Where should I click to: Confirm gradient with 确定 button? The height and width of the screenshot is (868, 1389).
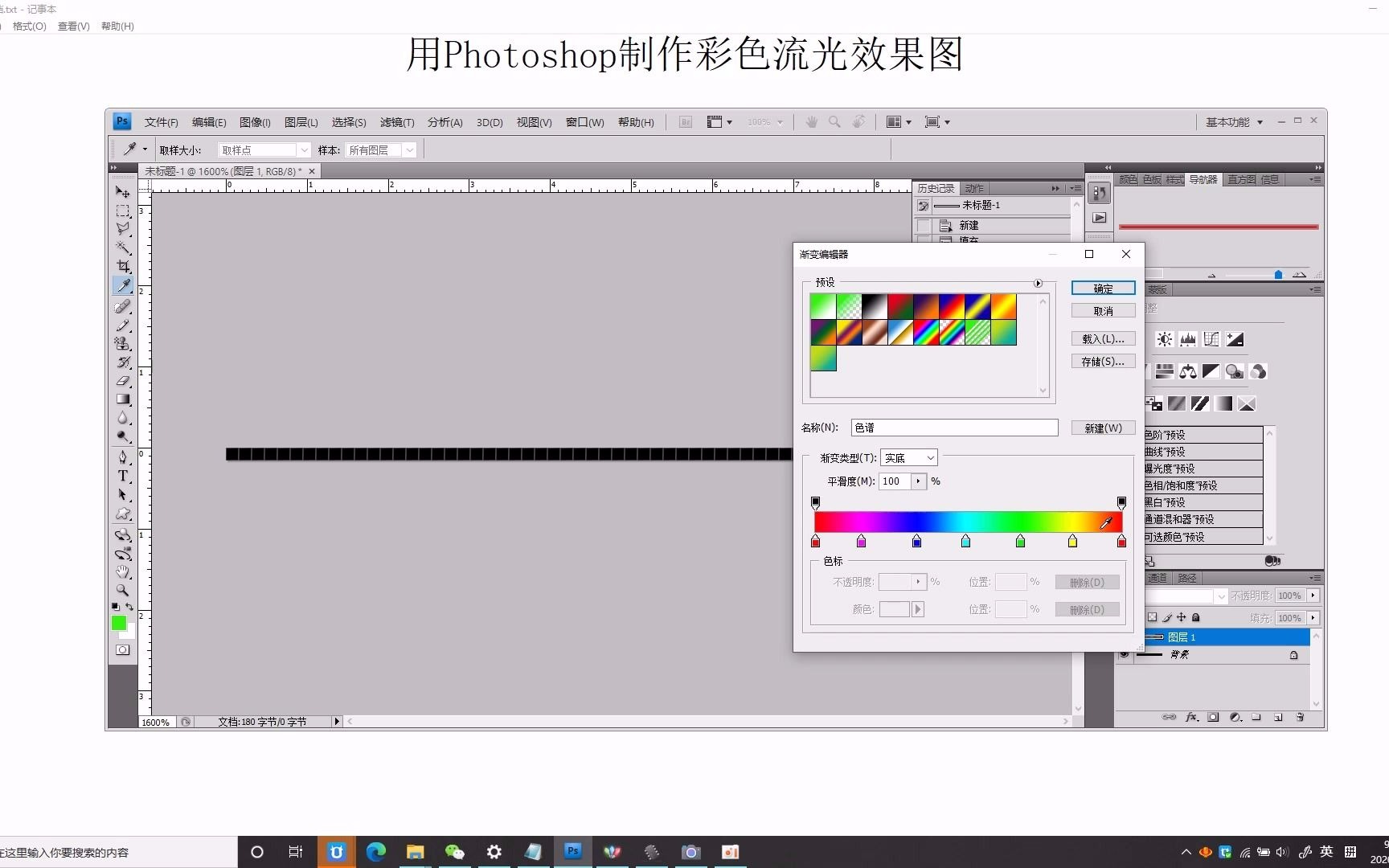pos(1103,289)
